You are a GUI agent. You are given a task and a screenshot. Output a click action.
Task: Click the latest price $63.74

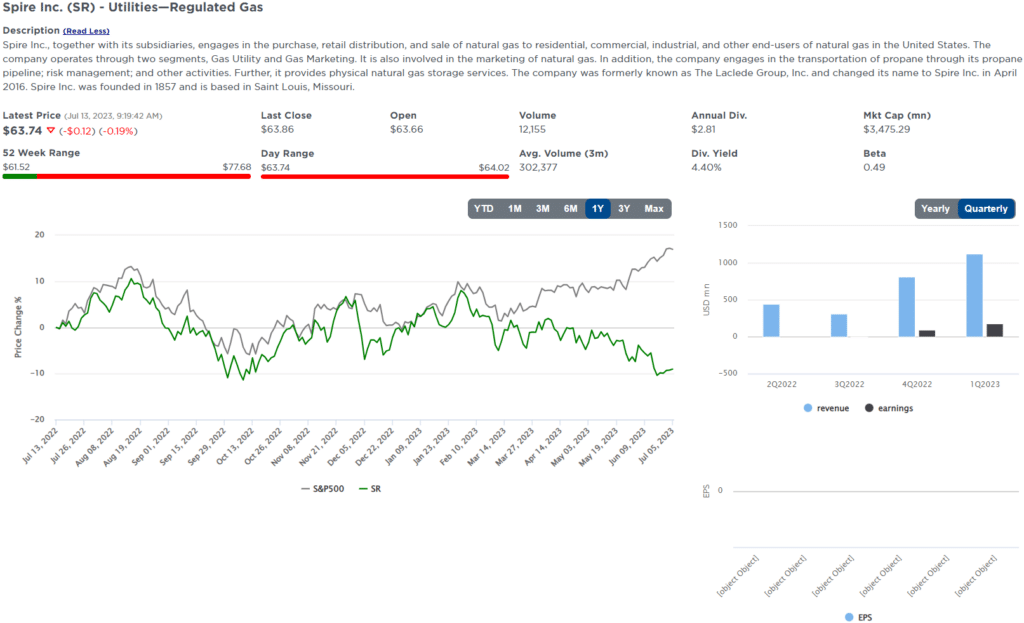pyautogui.click(x=22, y=131)
